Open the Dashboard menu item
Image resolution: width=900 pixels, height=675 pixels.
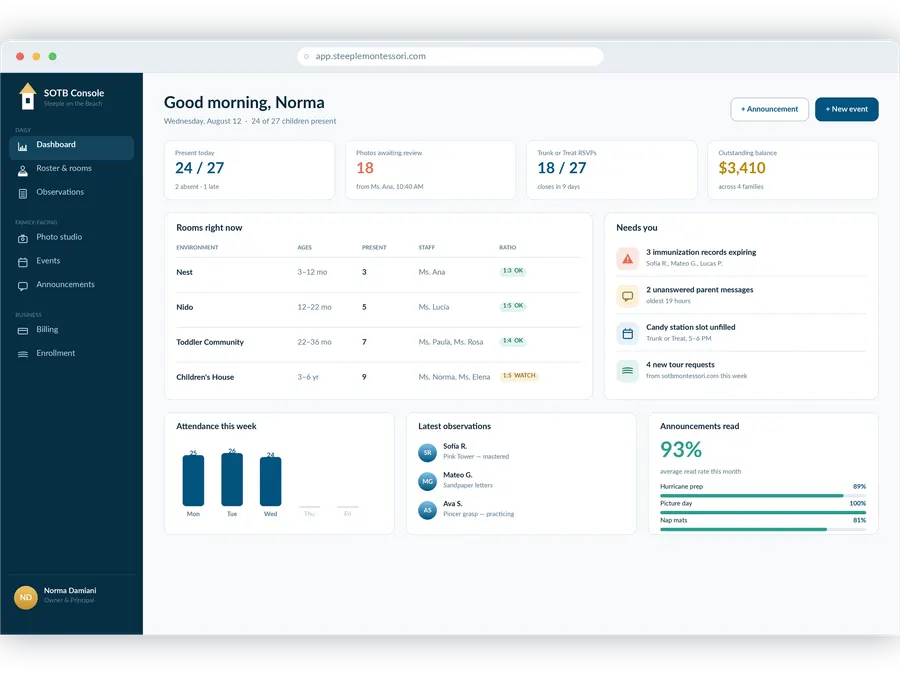tap(72, 148)
